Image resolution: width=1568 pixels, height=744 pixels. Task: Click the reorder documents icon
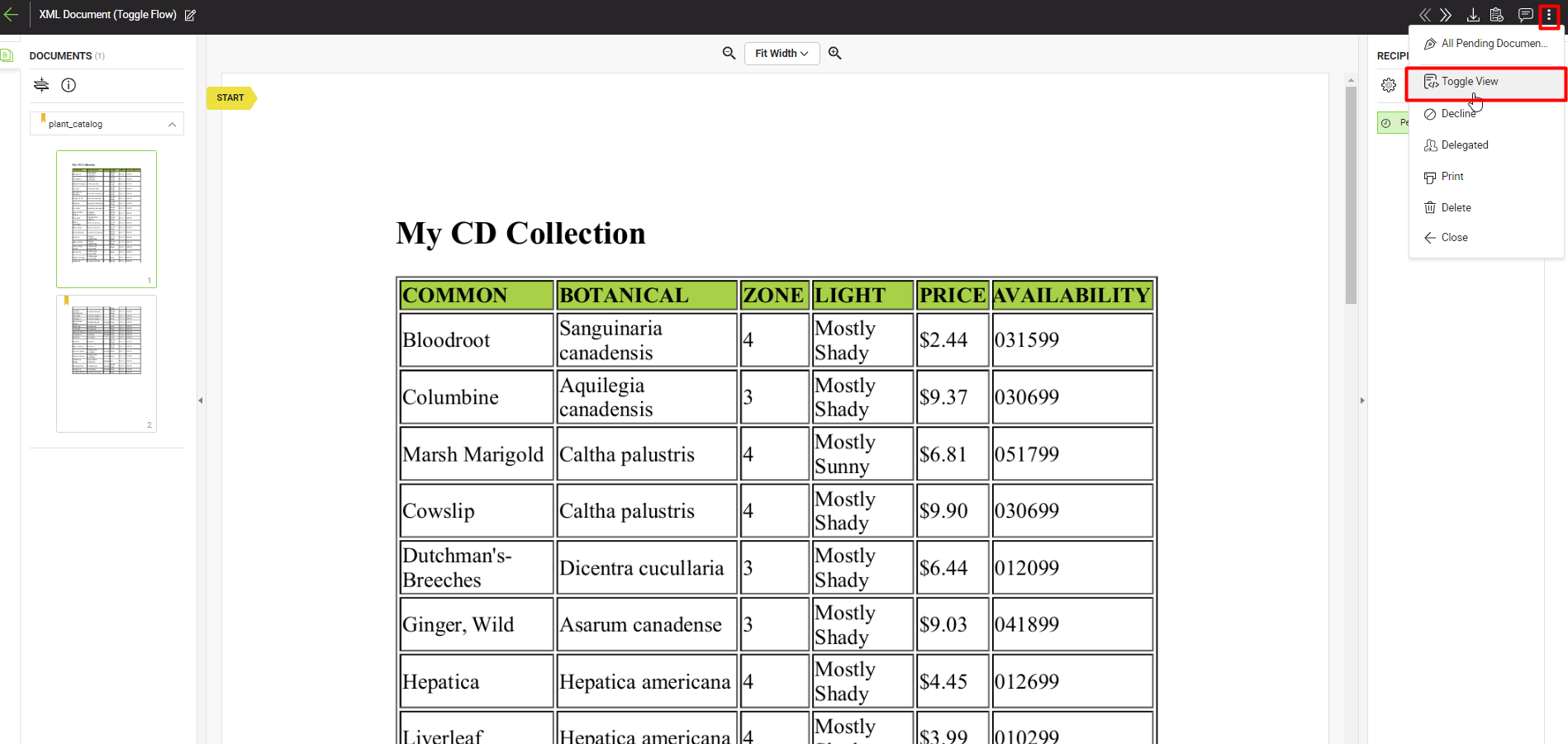click(x=41, y=85)
